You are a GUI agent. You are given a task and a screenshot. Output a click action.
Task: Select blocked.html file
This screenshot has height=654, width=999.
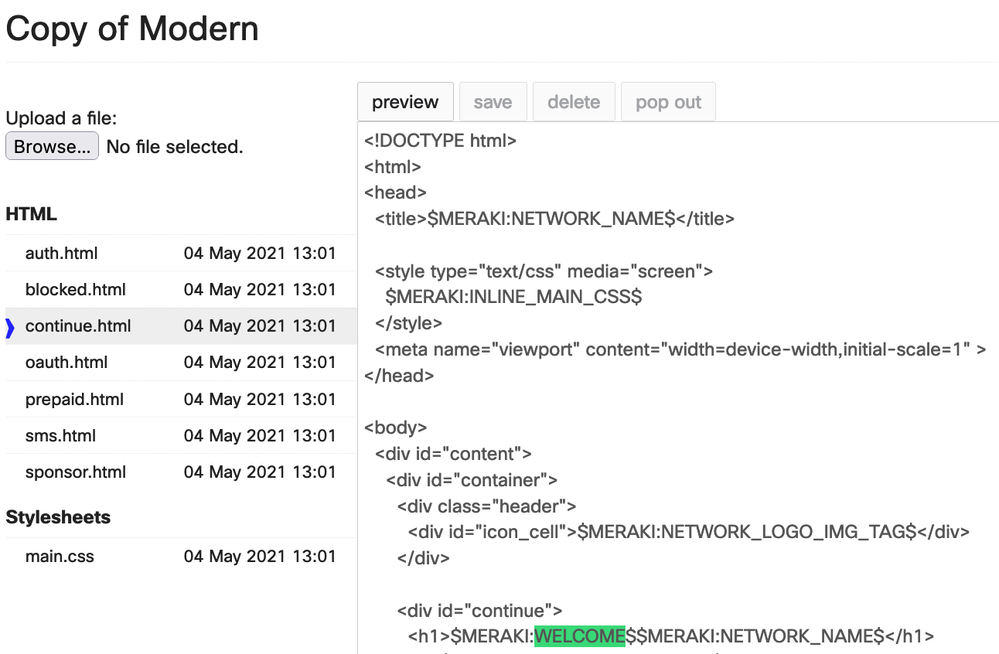coord(76,290)
